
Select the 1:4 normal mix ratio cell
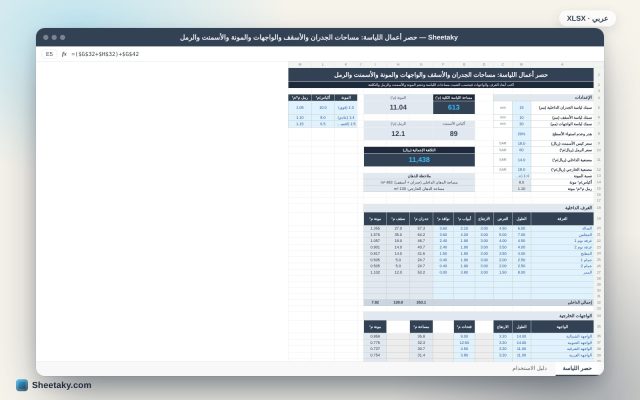pyautogui.click(x=346, y=118)
